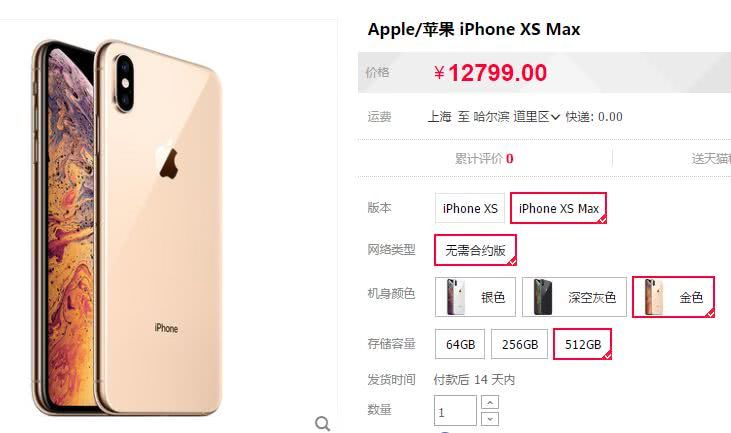The height and width of the screenshot is (433, 731).
Task: Decrease quantity with the down arrow
Action: coord(490,419)
